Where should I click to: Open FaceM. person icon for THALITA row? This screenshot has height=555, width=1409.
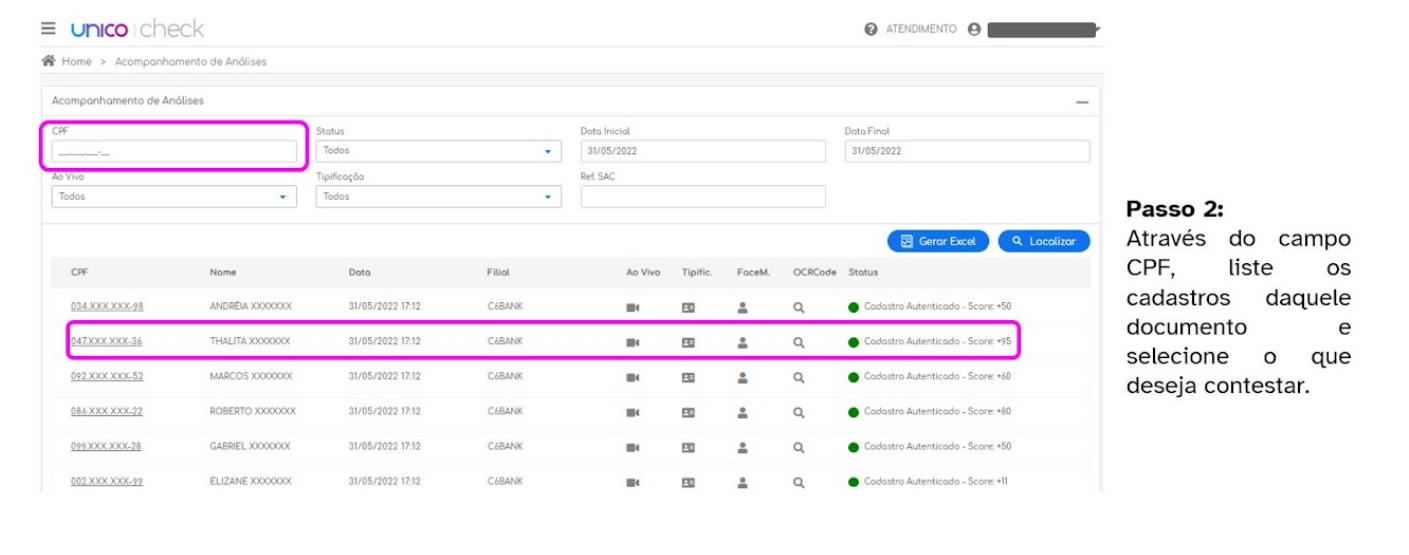pos(743,342)
